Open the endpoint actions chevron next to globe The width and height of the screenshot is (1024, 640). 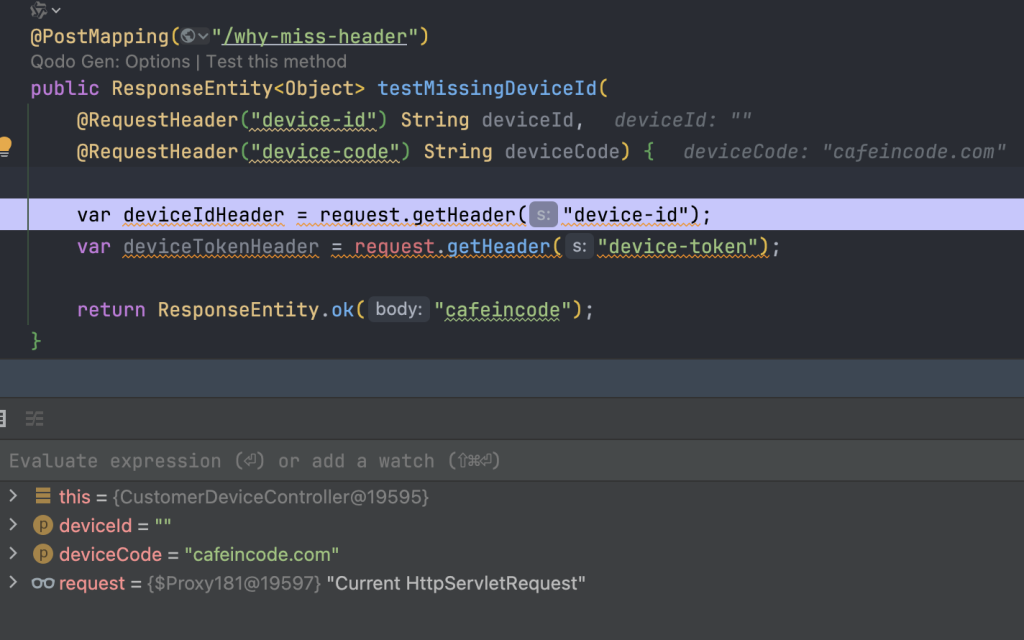coord(203,36)
